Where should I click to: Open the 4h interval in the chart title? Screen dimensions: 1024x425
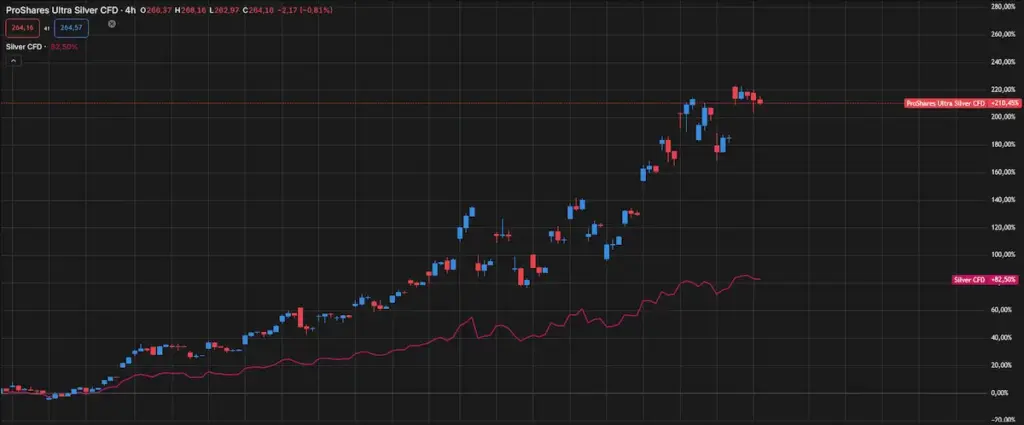(x=128, y=9)
